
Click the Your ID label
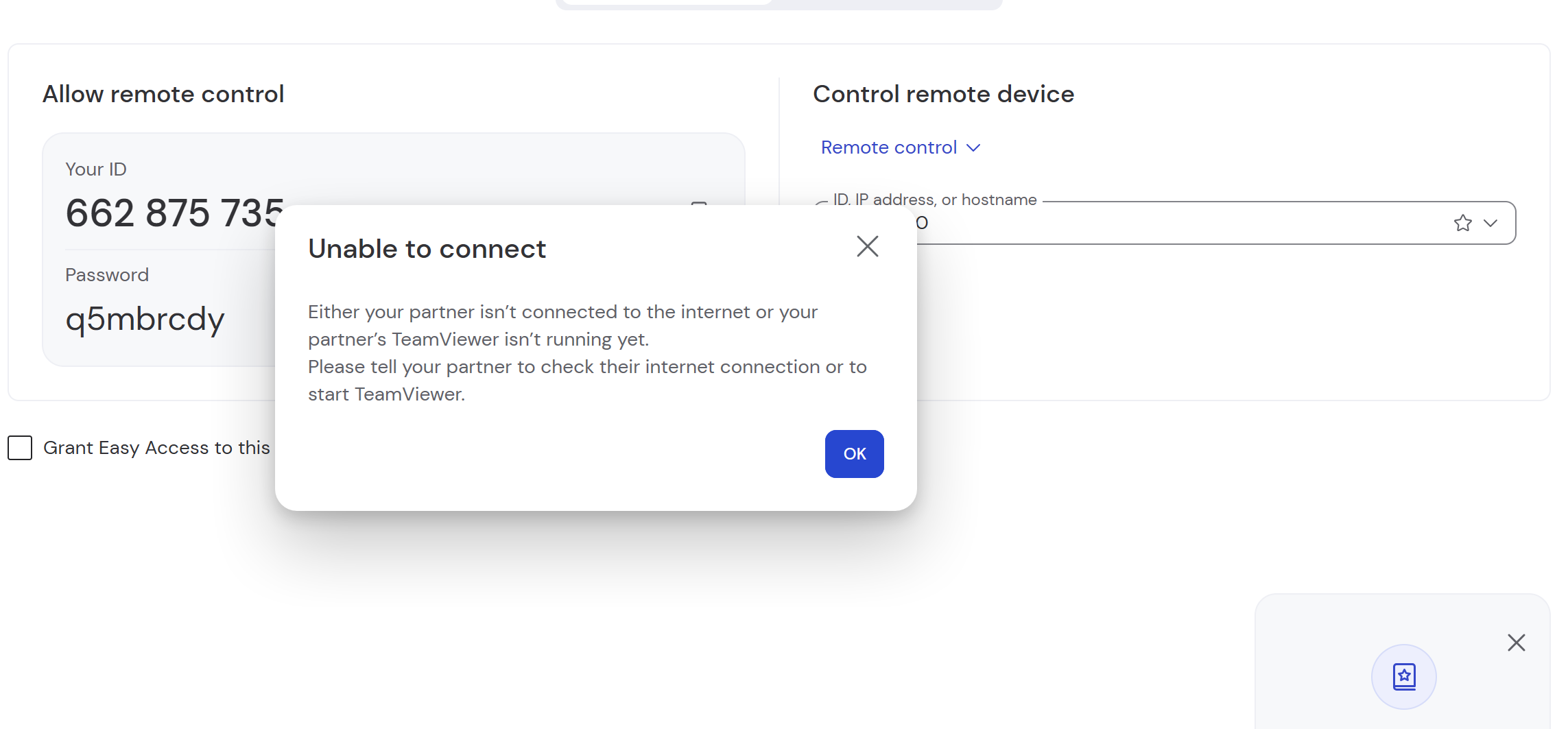(96, 169)
